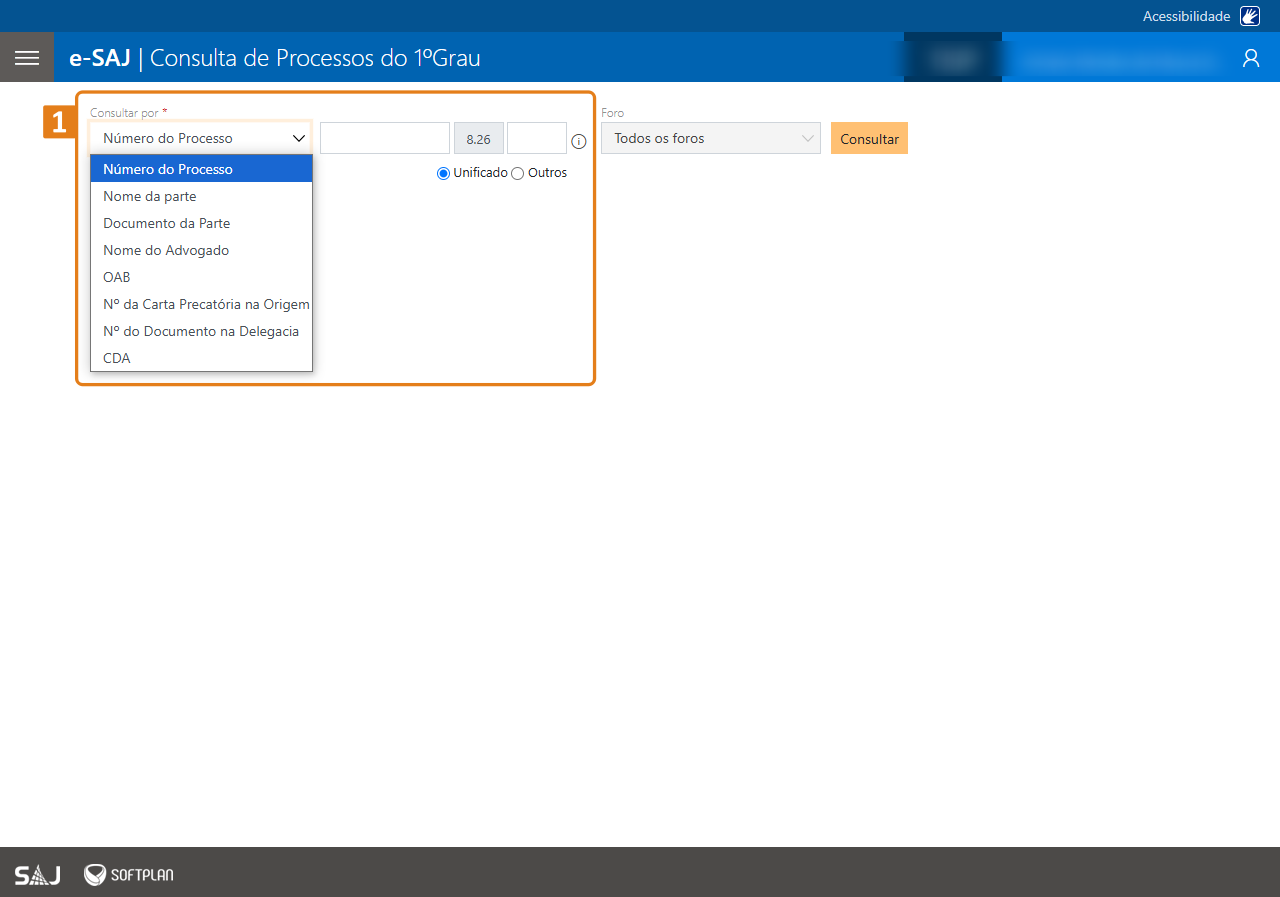The width and height of the screenshot is (1280, 897).
Task: Select the Unificado radio button
Action: 444,173
